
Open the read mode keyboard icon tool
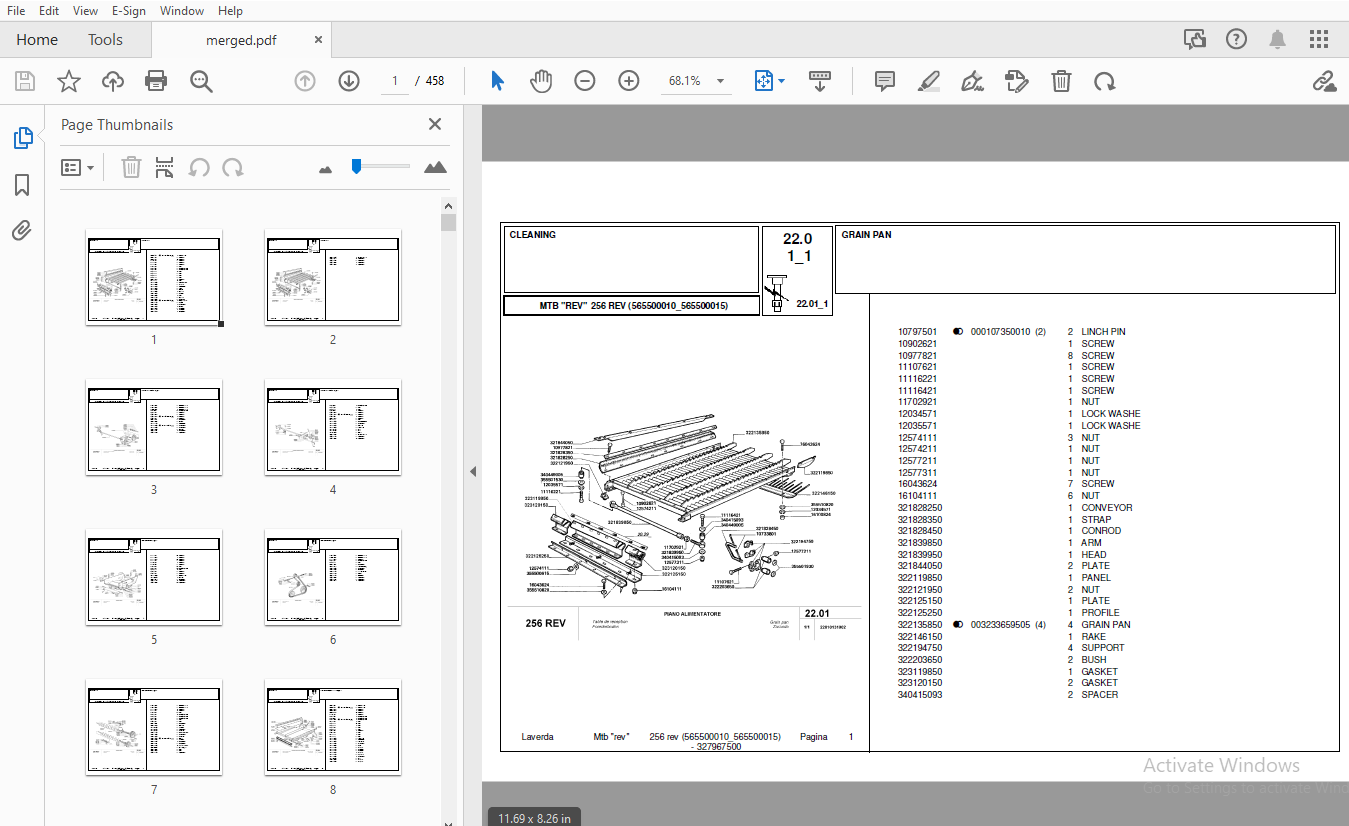click(820, 81)
